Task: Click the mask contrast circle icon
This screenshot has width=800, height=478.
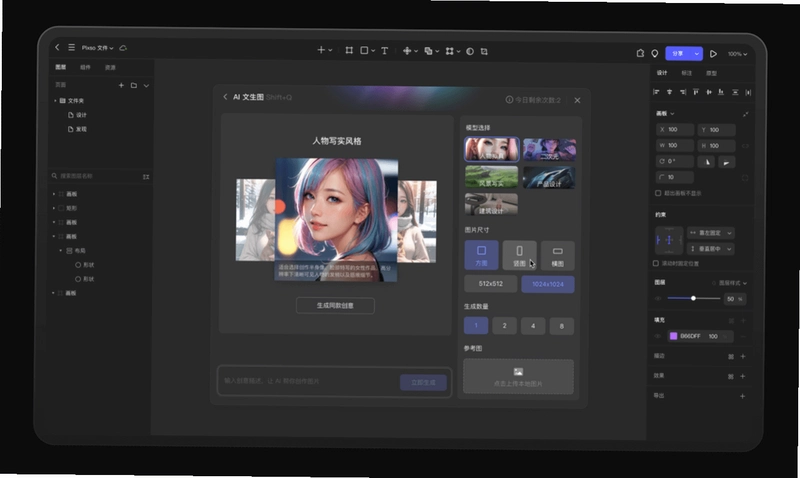Action: (470, 51)
